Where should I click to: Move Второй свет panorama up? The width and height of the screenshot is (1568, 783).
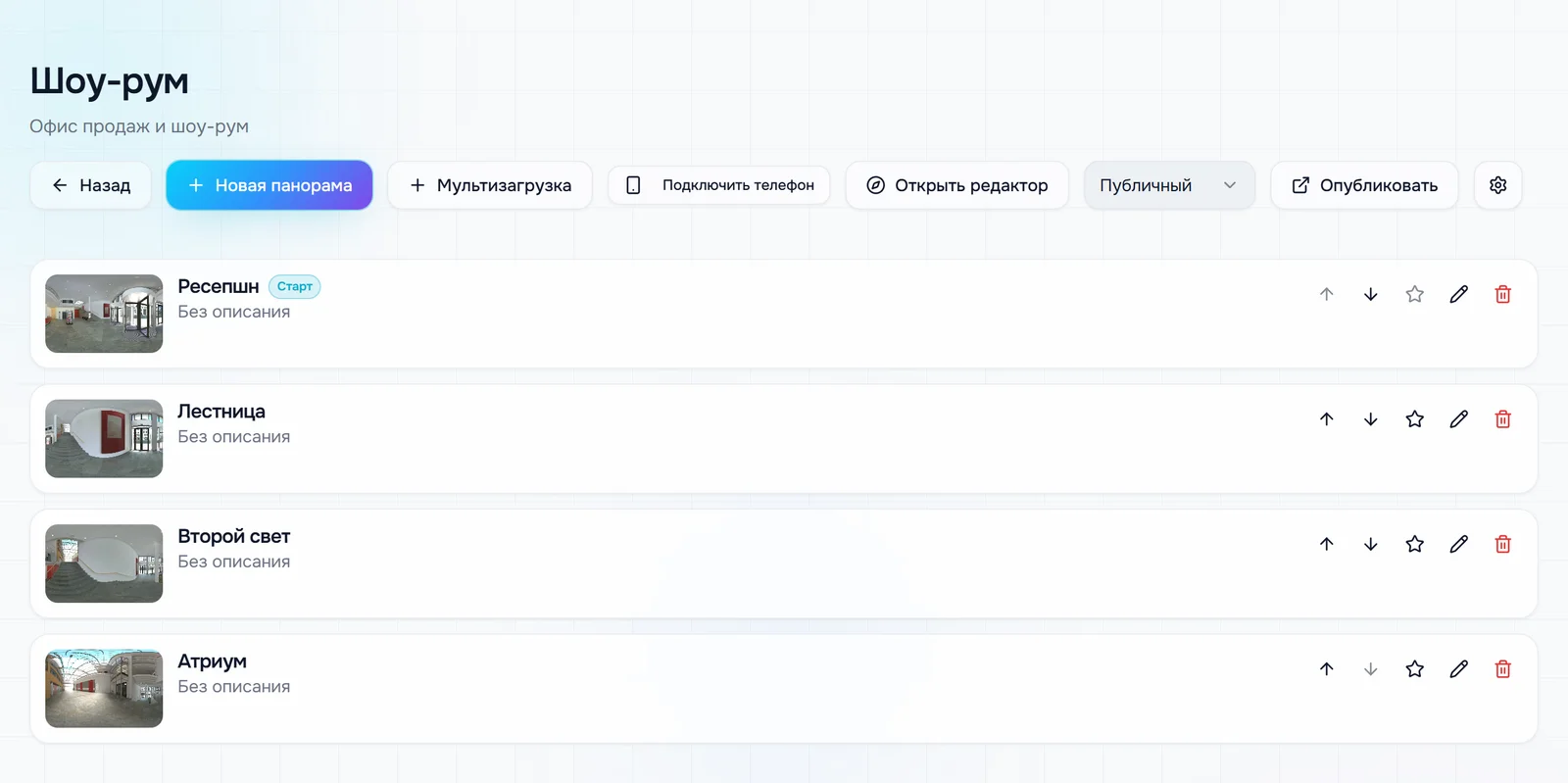(x=1326, y=544)
